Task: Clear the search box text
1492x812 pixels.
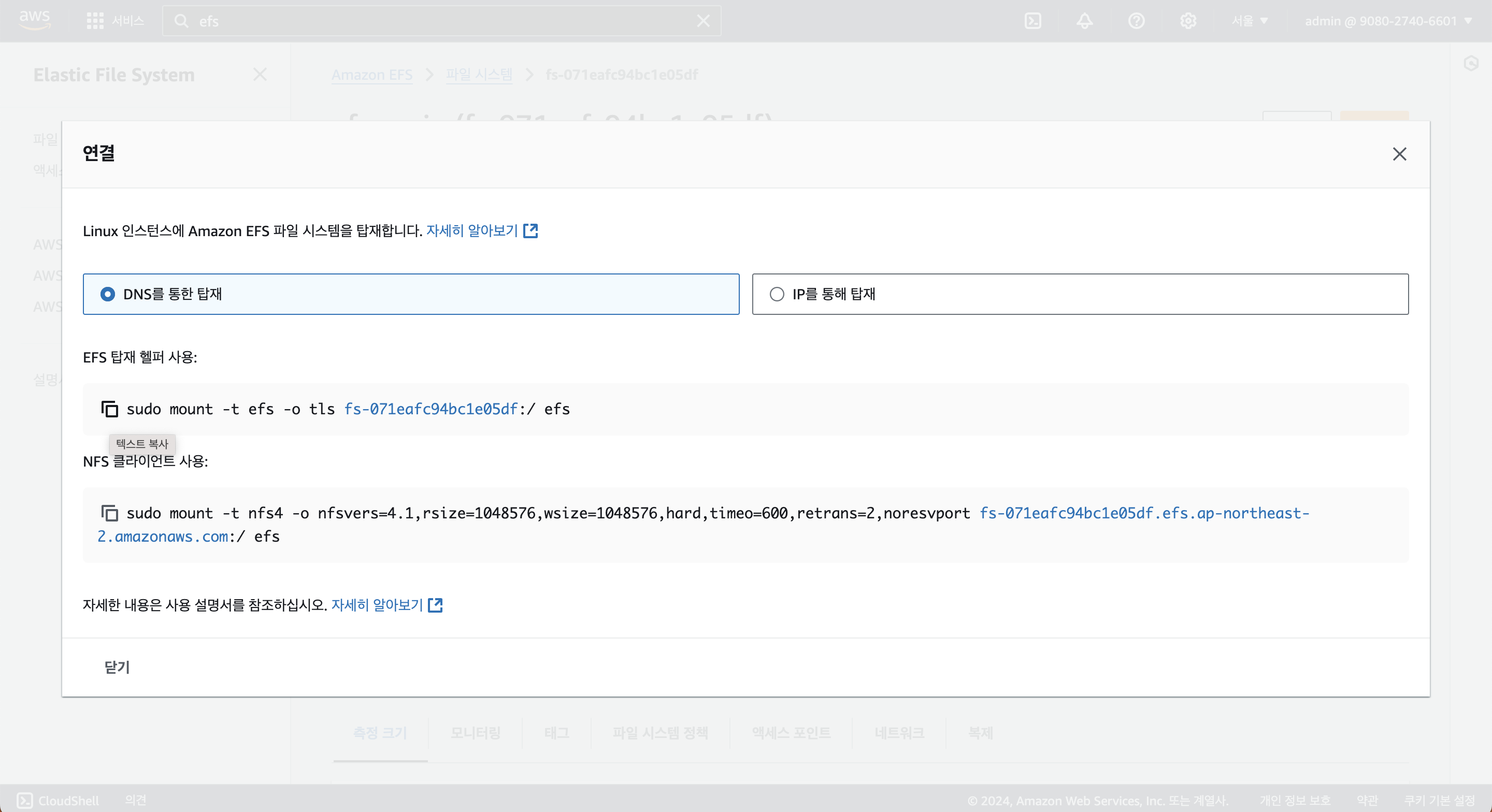Action: (x=703, y=21)
